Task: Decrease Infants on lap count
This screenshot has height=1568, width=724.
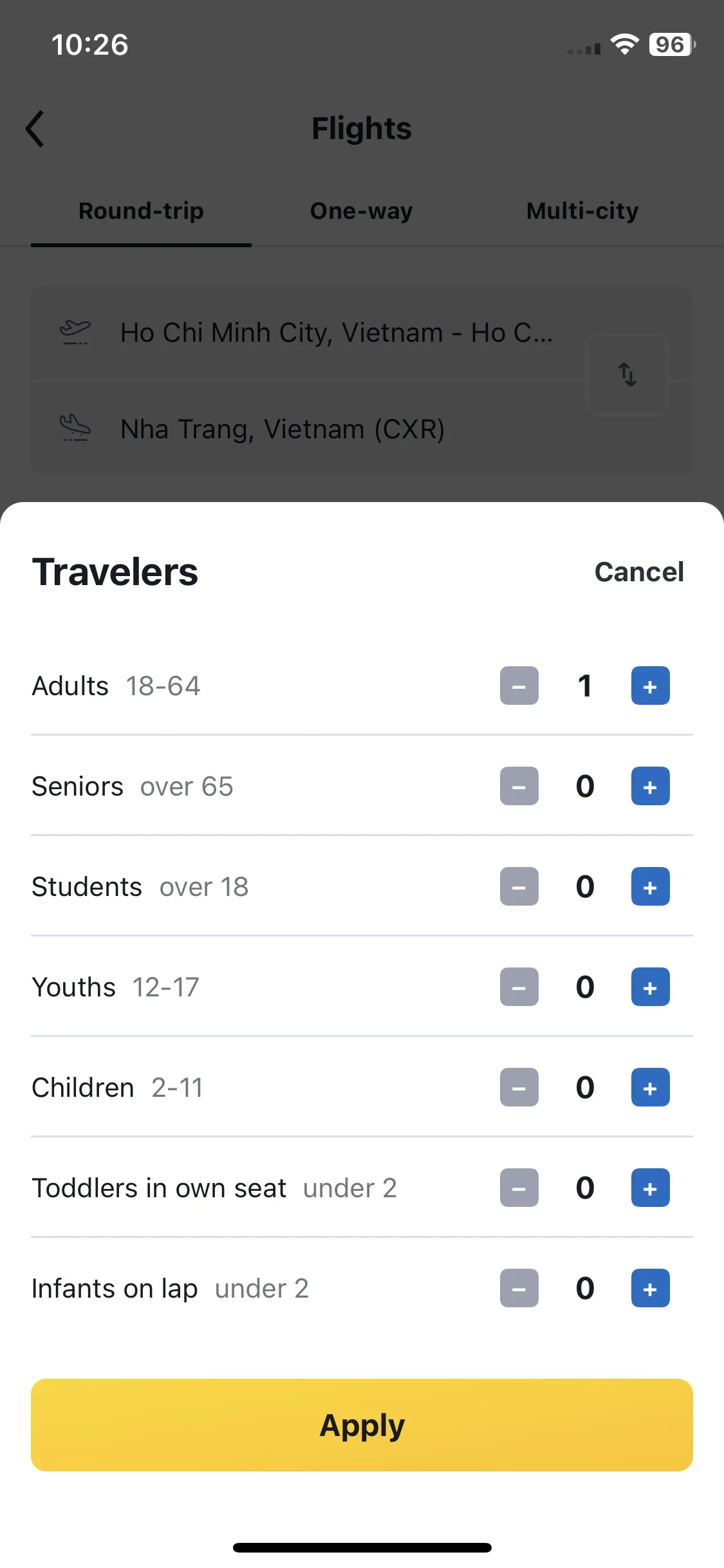Action: [519, 1288]
